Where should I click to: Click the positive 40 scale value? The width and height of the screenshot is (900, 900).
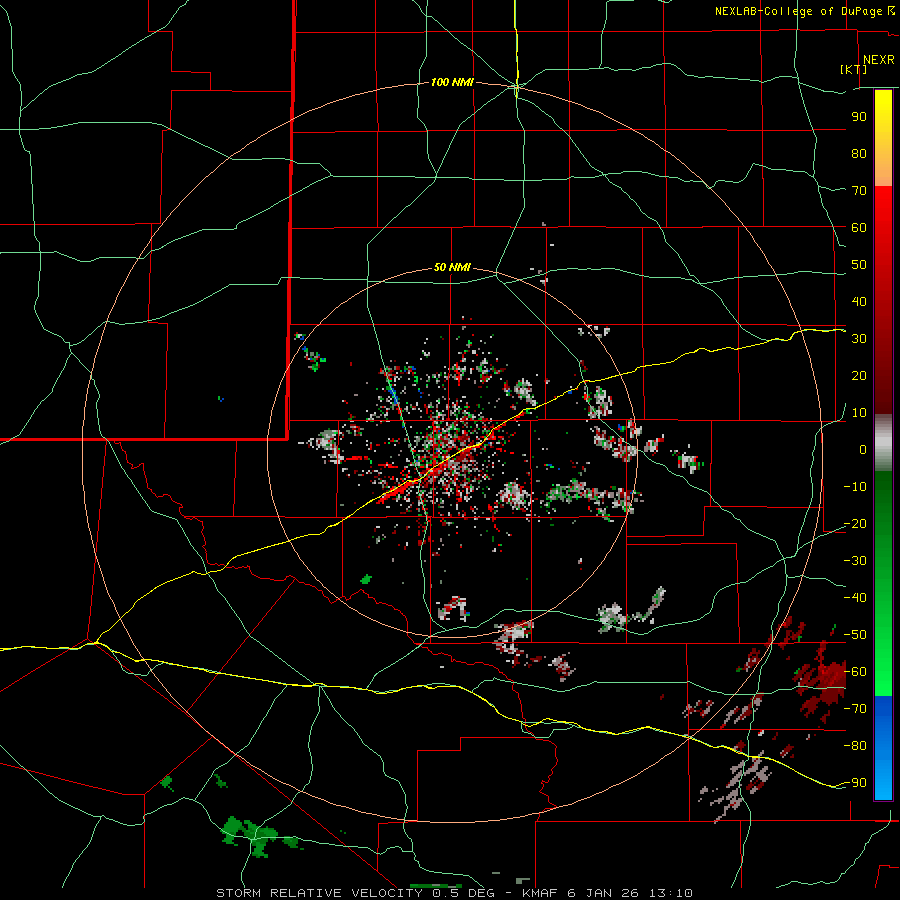coord(859,302)
